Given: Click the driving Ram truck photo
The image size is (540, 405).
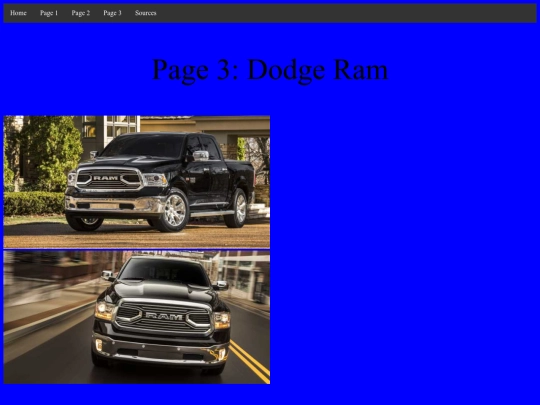Looking at the screenshot, I should click(x=137, y=317).
